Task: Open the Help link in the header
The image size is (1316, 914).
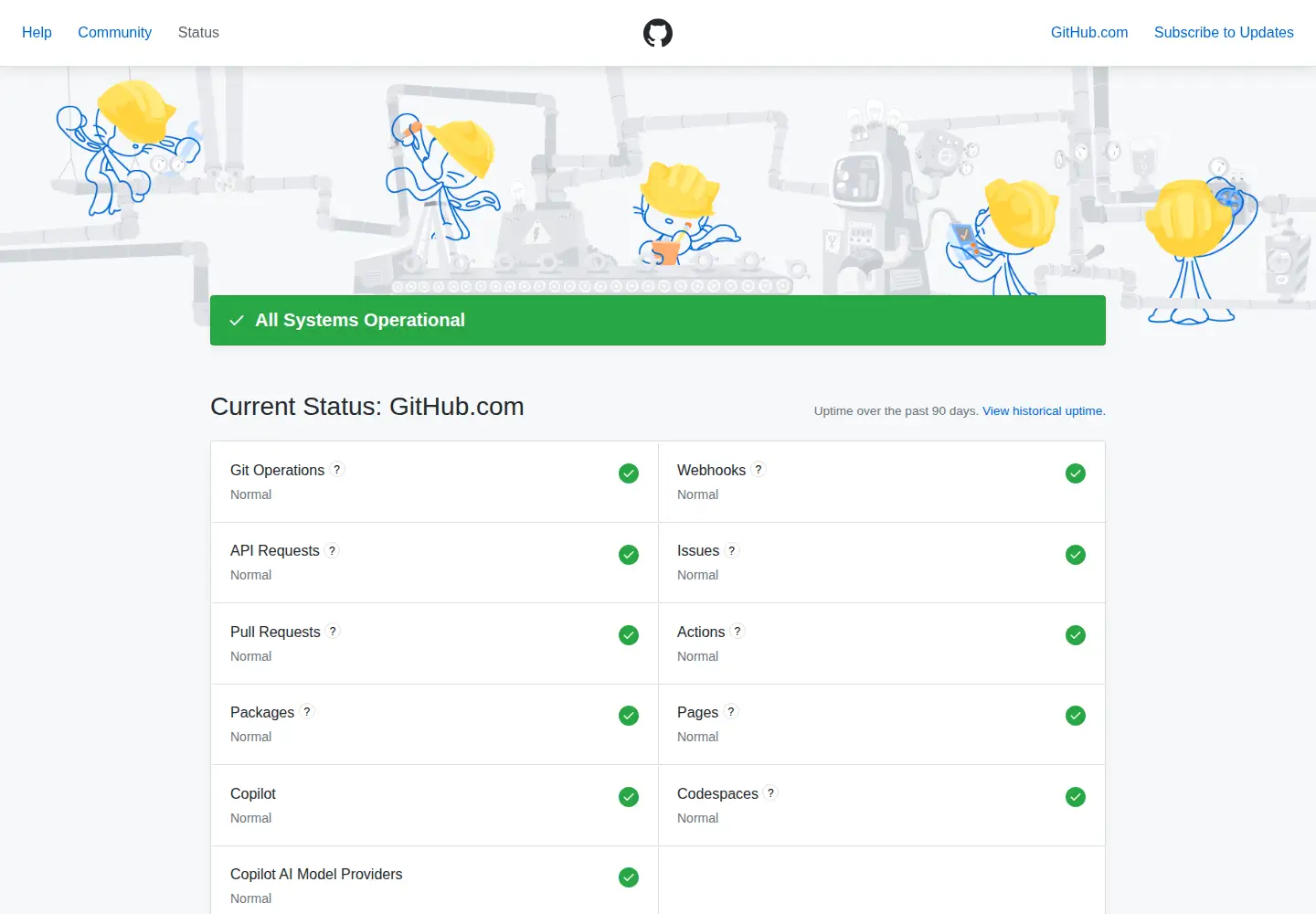Action: [37, 33]
